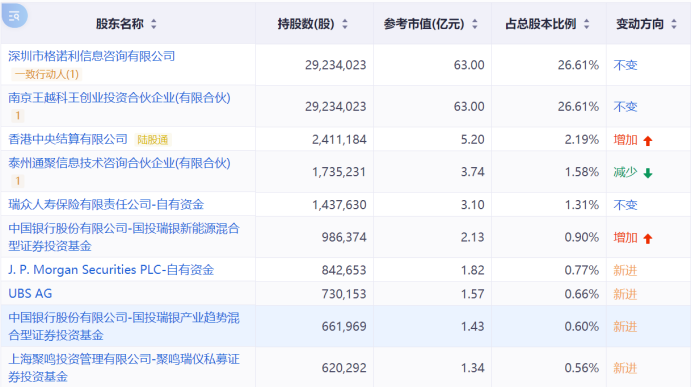
Task: Select share count 2,411,184
Action: click(339, 139)
